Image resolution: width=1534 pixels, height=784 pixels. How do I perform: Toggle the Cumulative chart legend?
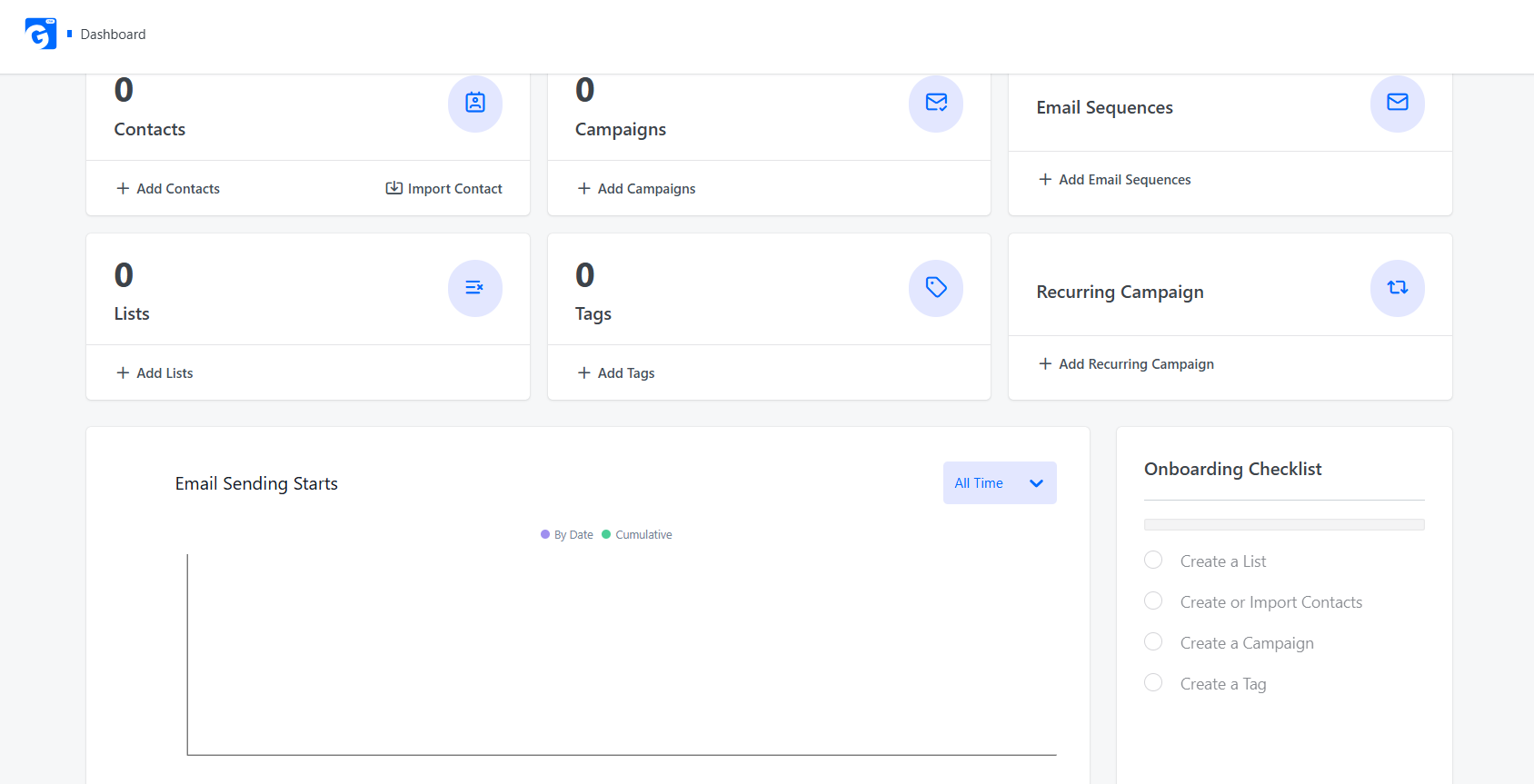coord(637,535)
